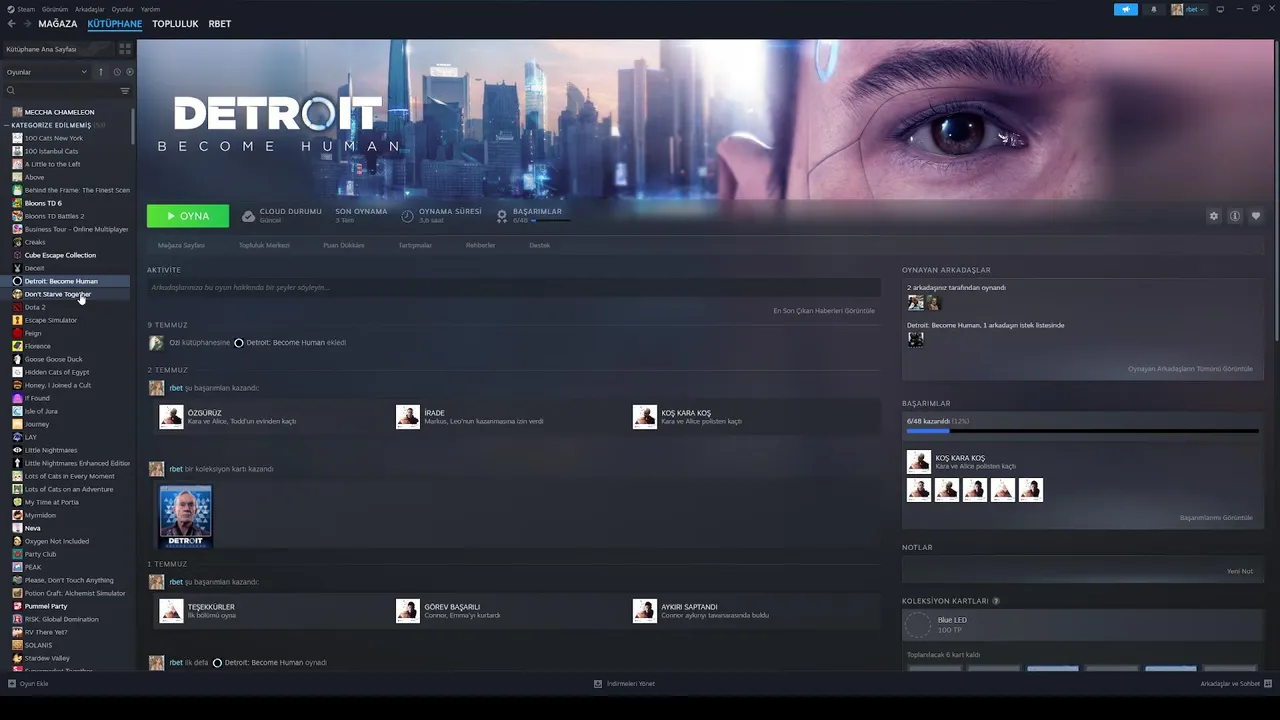
Task: Click the library search field
Action: [x=60, y=91]
